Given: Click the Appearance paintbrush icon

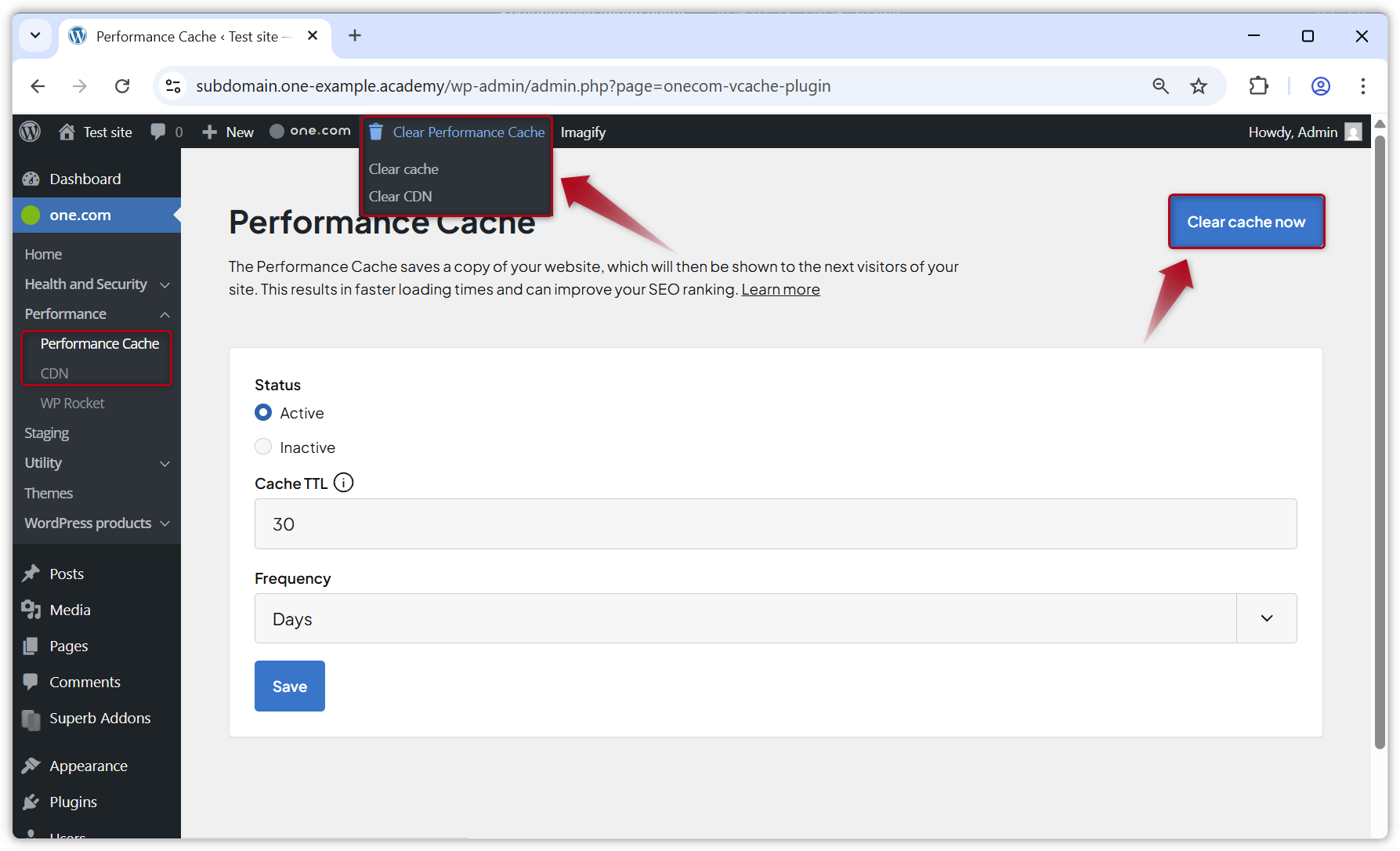Looking at the screenshot, I should tap(31, 766).
